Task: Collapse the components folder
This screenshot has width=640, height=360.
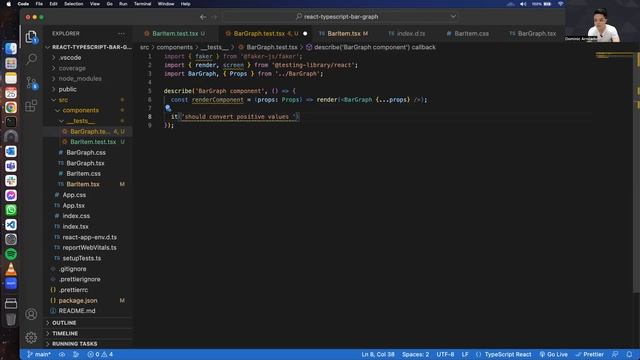Action: point(80,110)
